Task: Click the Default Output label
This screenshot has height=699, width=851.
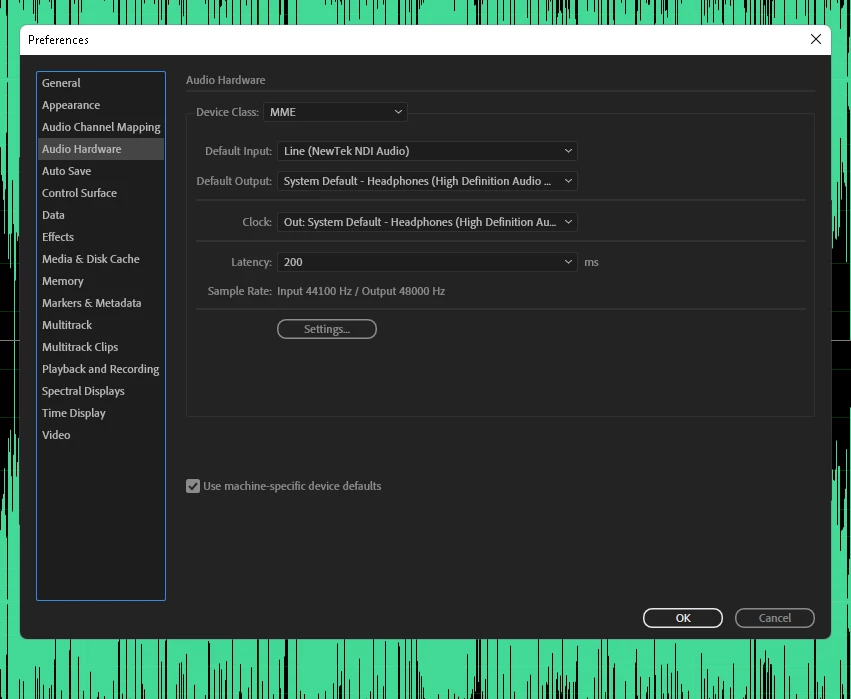Action: [234, 181]
